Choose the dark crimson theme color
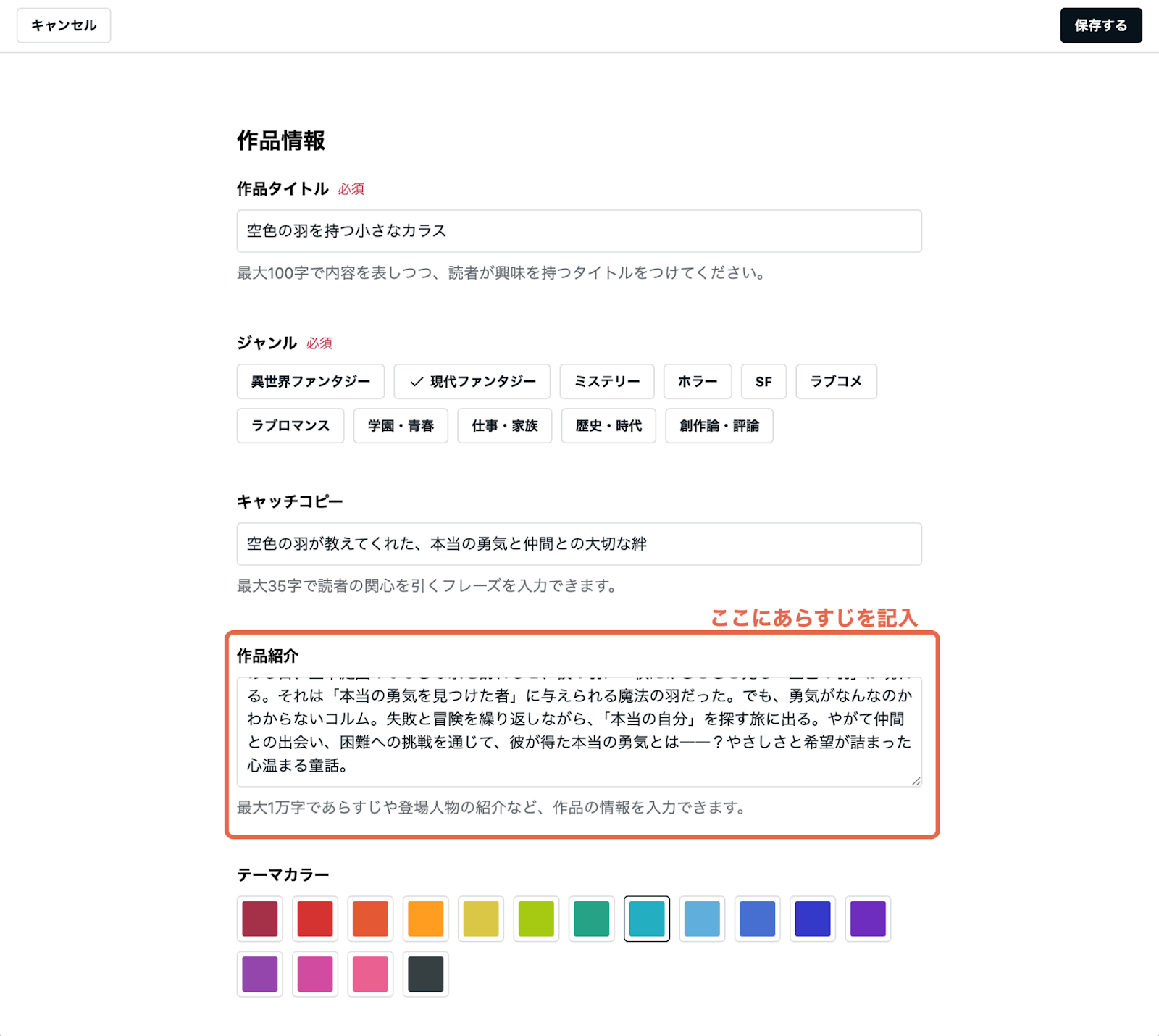 pyautogui.click(x=260, y=919)
